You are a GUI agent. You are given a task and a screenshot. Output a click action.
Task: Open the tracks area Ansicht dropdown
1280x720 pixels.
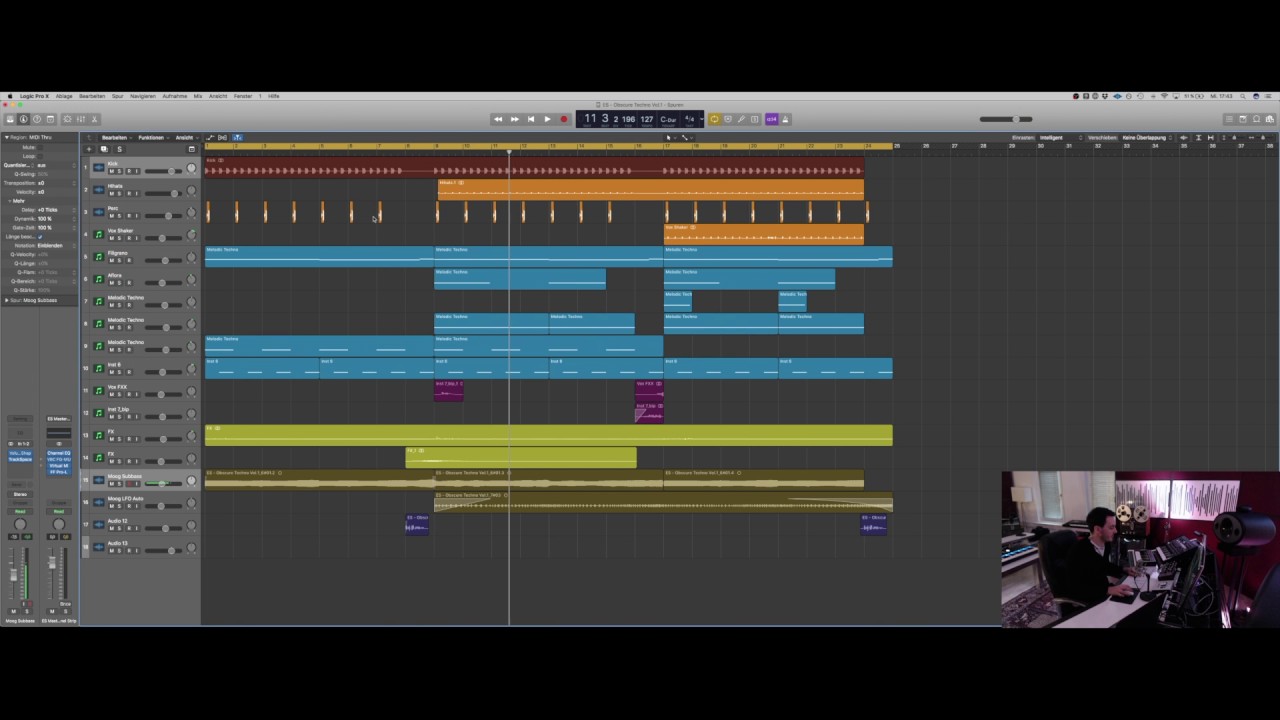(186, 137)
